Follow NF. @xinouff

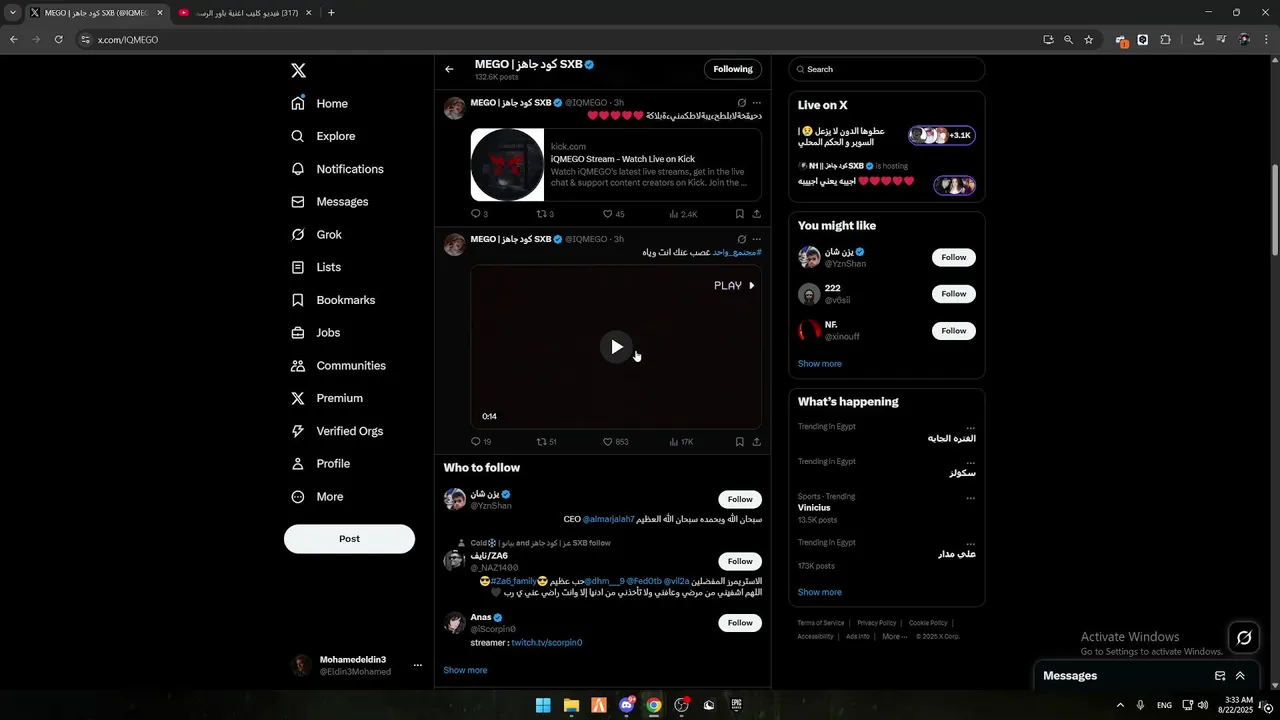coord(954,331)
